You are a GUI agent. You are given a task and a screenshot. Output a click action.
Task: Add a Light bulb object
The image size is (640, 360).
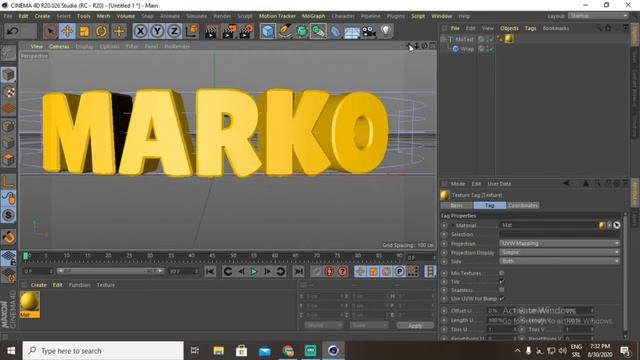(x=386, y=31)
